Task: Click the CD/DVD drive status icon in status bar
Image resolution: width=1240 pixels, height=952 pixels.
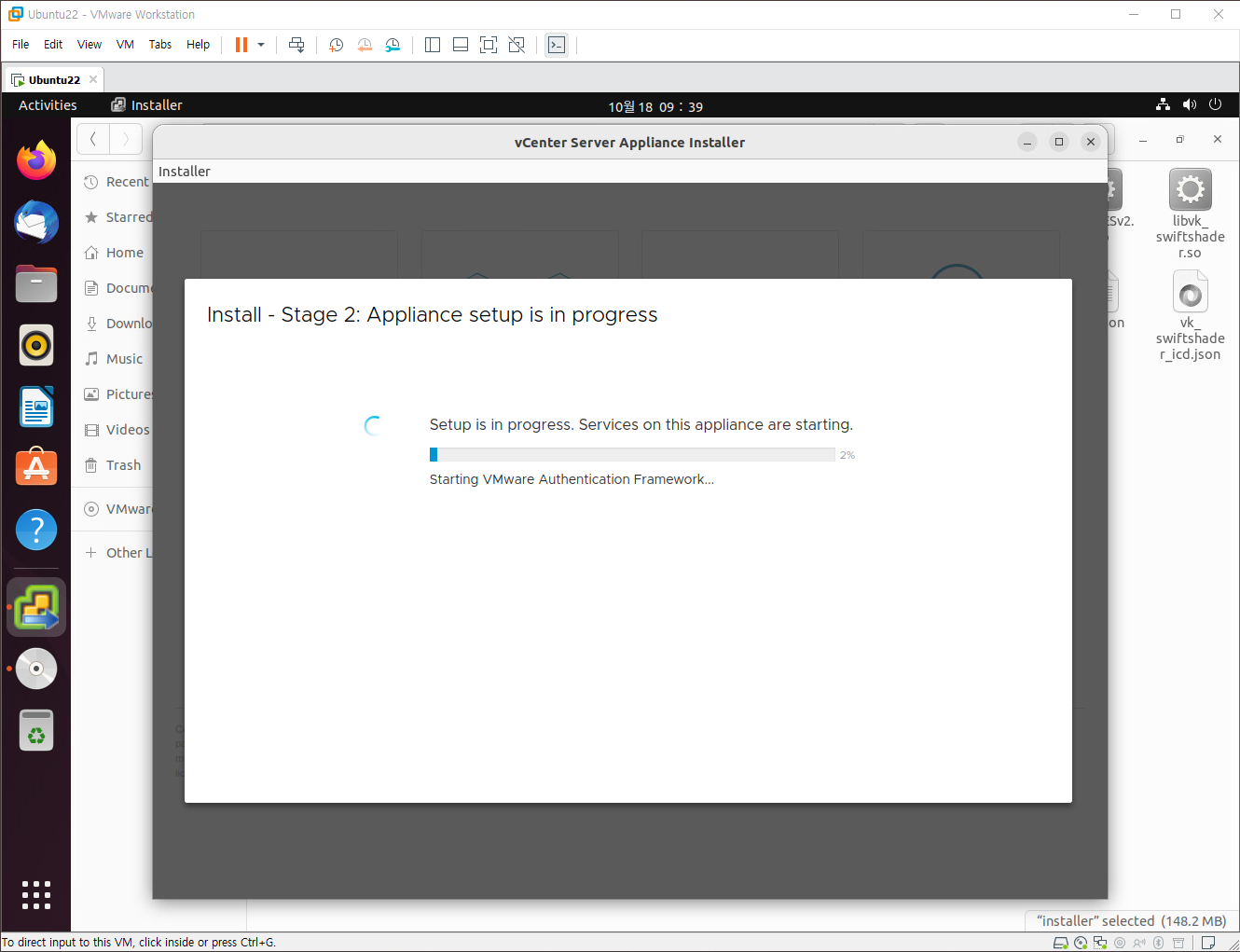Action: click(x=1081, y=943)
